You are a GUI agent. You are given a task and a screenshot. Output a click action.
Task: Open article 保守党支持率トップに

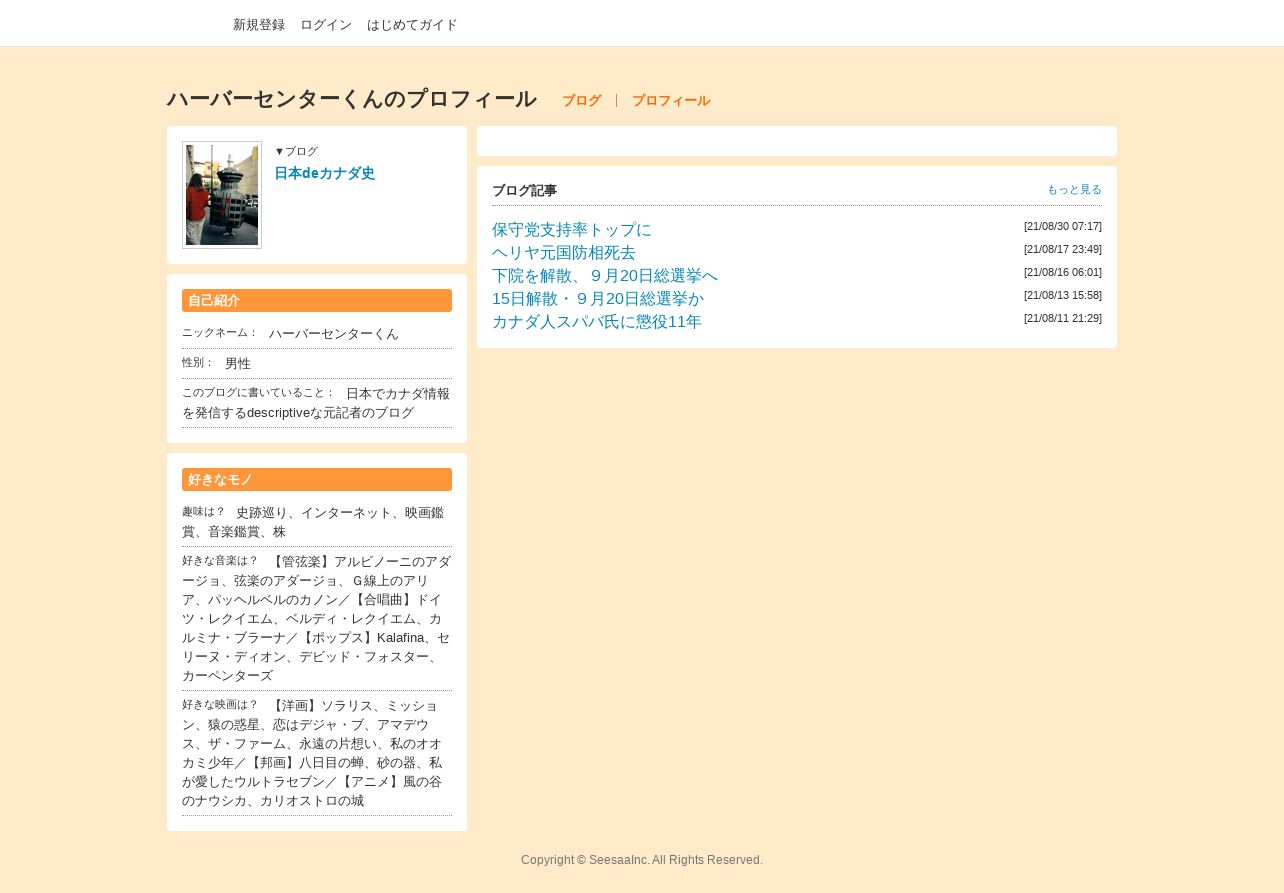coord(572,230)
